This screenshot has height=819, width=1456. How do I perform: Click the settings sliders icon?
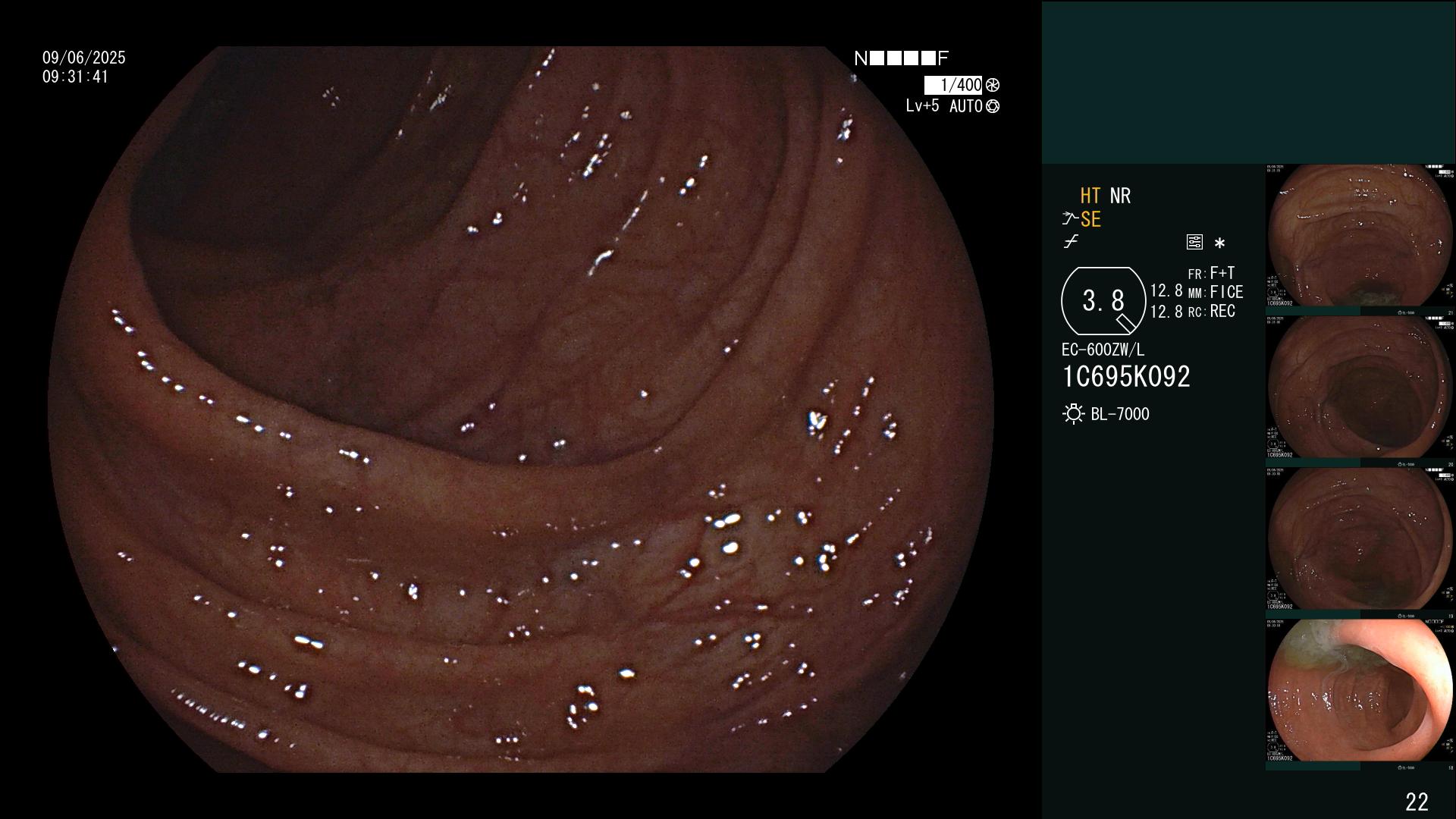[x=1194, y=242]
